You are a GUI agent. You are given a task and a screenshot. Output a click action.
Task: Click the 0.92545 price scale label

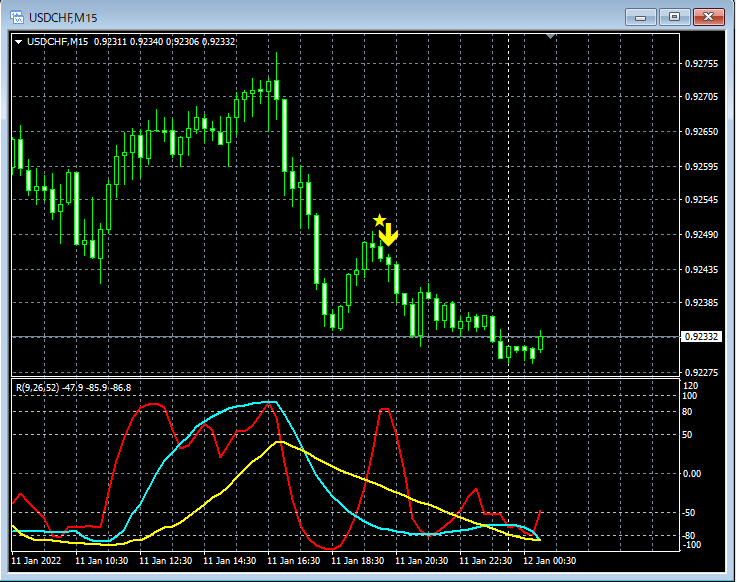pos(701,199)
